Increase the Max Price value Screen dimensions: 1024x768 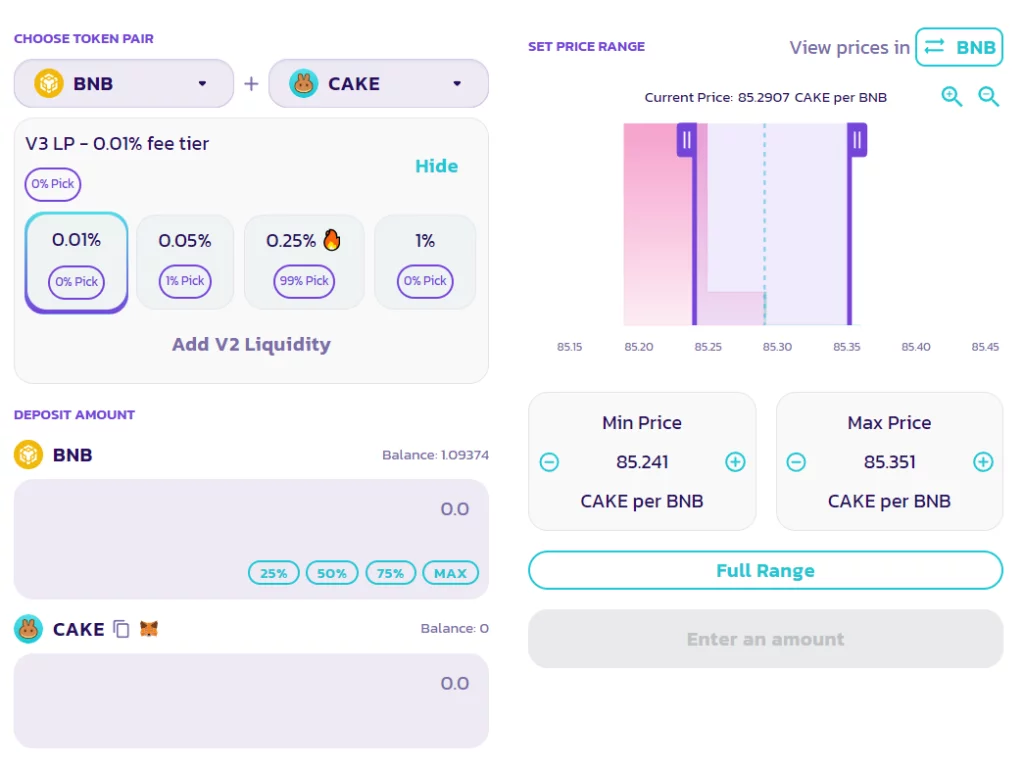pyautogui.click(x=983, y=462)
